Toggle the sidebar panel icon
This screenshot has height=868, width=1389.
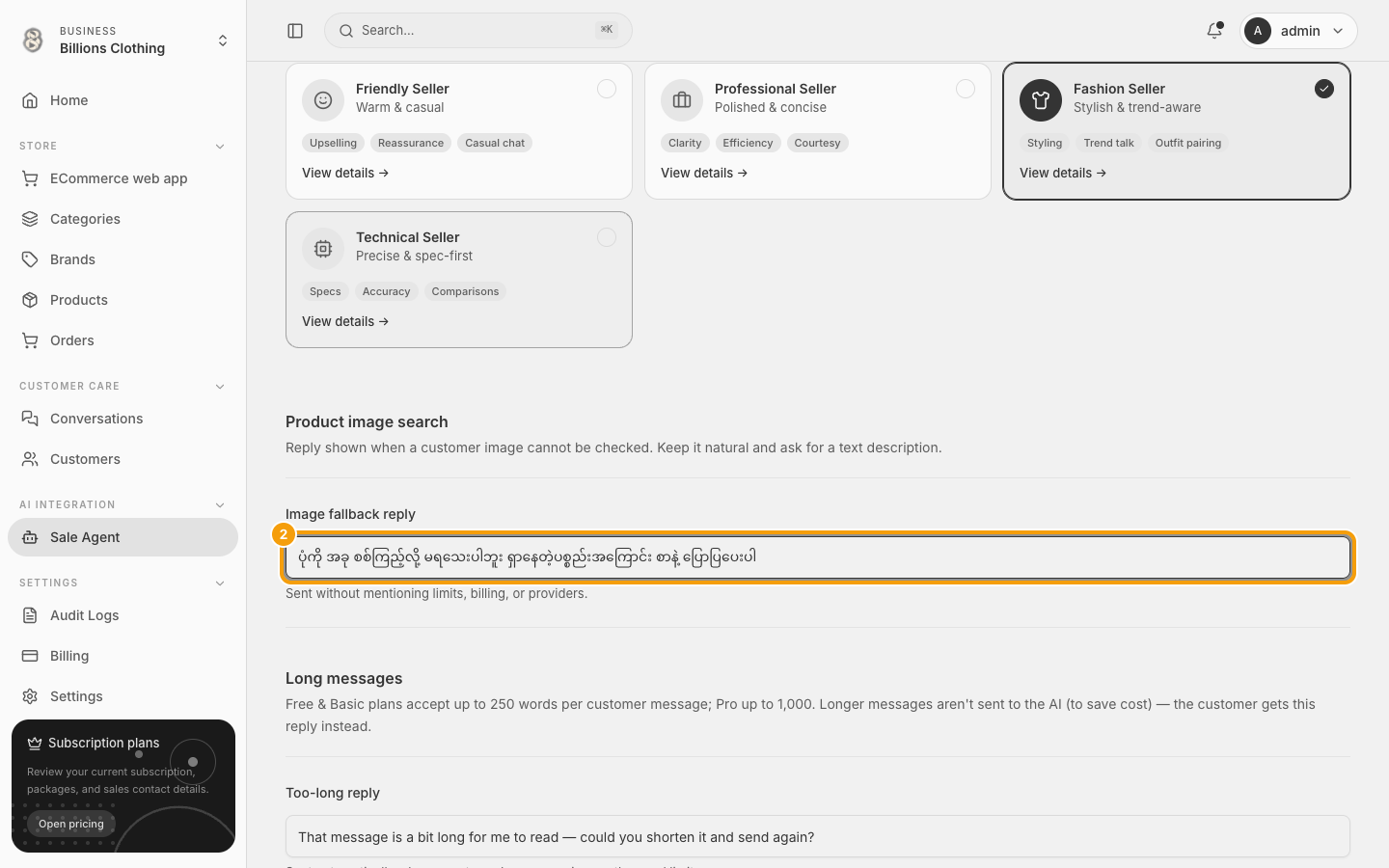[x=295, y=31]
